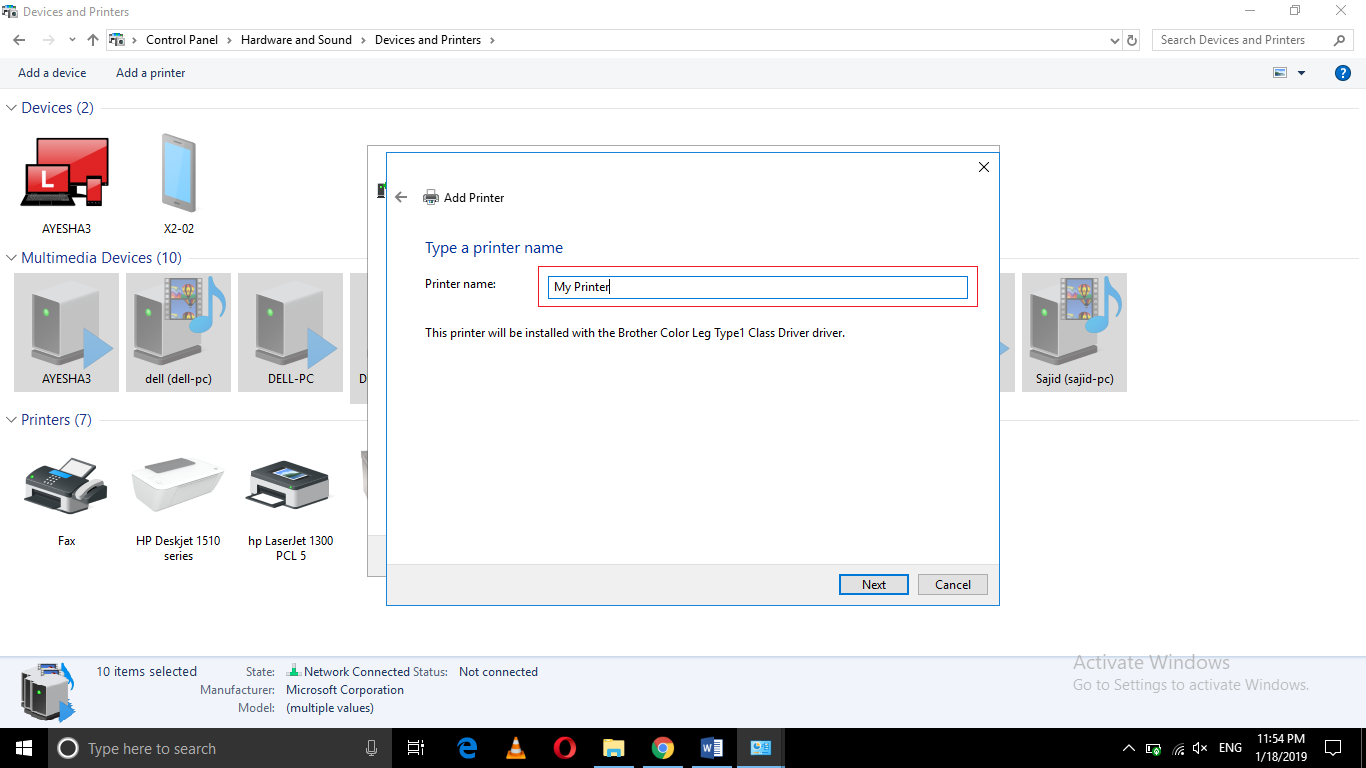
Task: Click the Help question mark icon
Action: pos(1342,72)
